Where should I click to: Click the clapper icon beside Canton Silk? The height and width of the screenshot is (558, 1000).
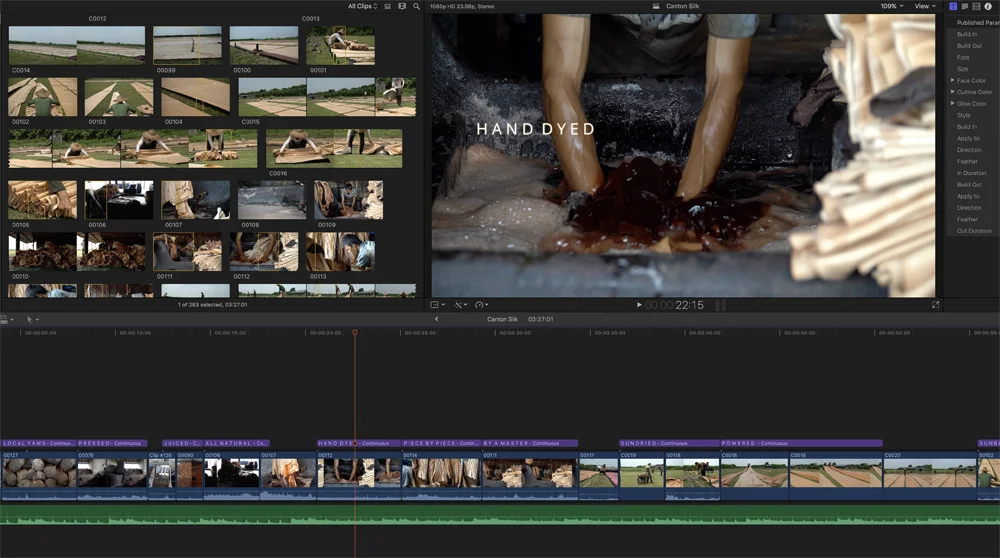(656, 6)
